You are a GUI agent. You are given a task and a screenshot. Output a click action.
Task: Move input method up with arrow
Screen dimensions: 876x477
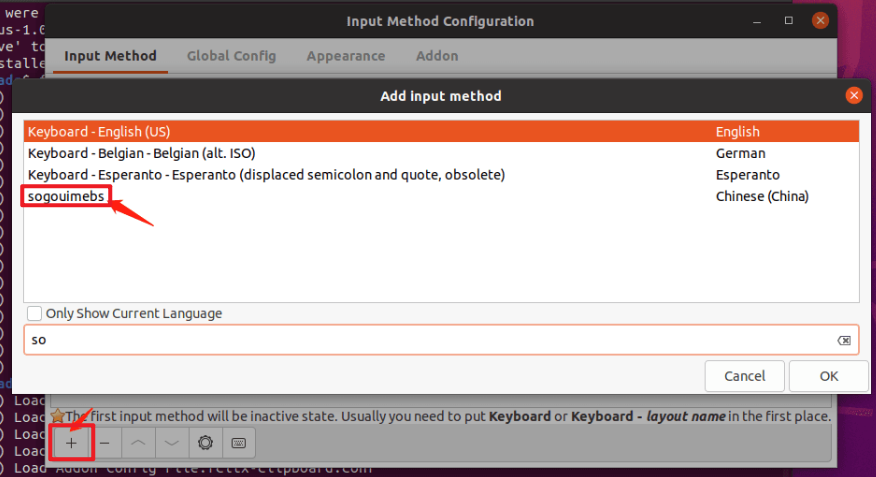coord(139,442)
